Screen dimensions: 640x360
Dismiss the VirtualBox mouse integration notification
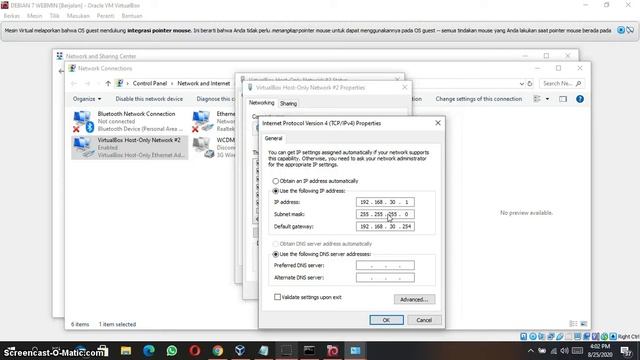tap(621, 30)
